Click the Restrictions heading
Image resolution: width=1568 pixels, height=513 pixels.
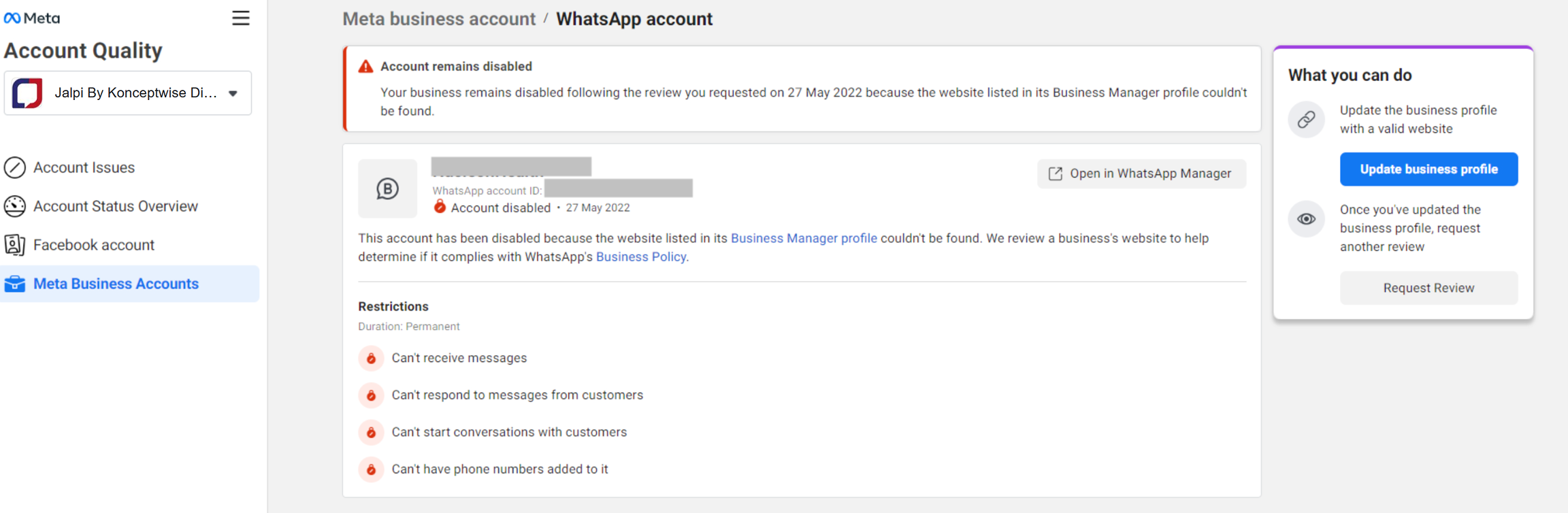pos(393,306)
